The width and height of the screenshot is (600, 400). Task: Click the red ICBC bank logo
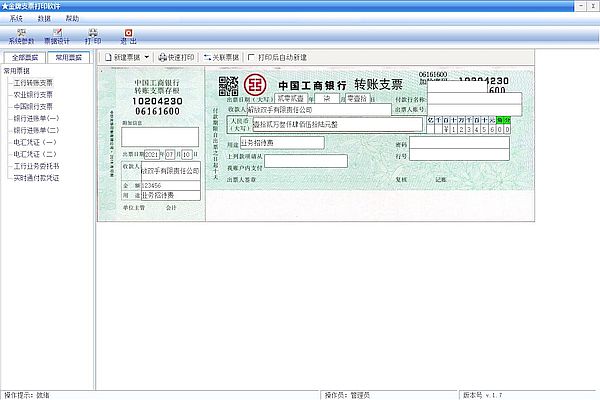click(x=255, y=85)
